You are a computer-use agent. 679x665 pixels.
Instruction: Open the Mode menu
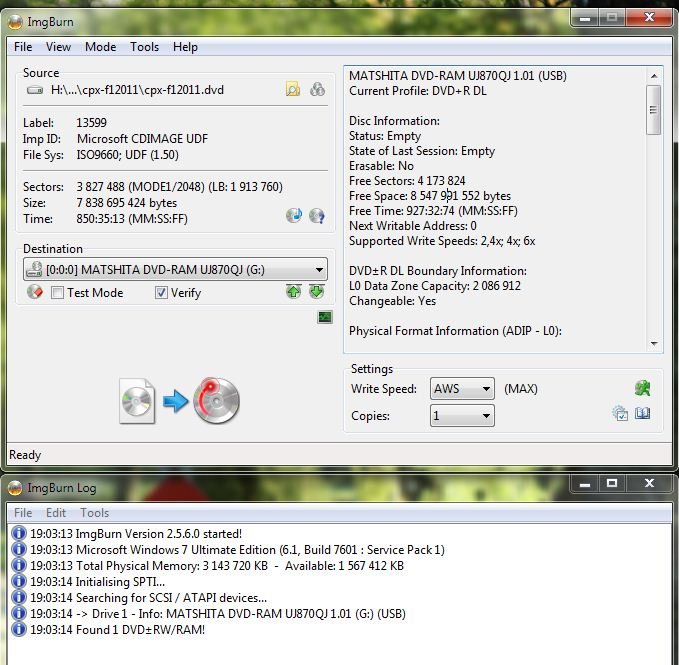(x=100, y=47)
